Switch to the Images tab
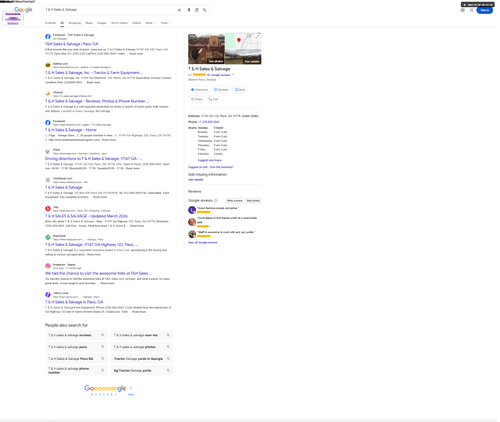 click(x=102, y=23)
